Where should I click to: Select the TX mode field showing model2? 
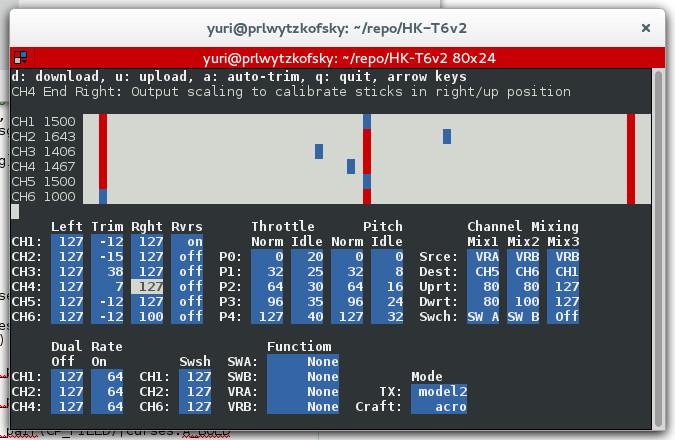[438, 391]
